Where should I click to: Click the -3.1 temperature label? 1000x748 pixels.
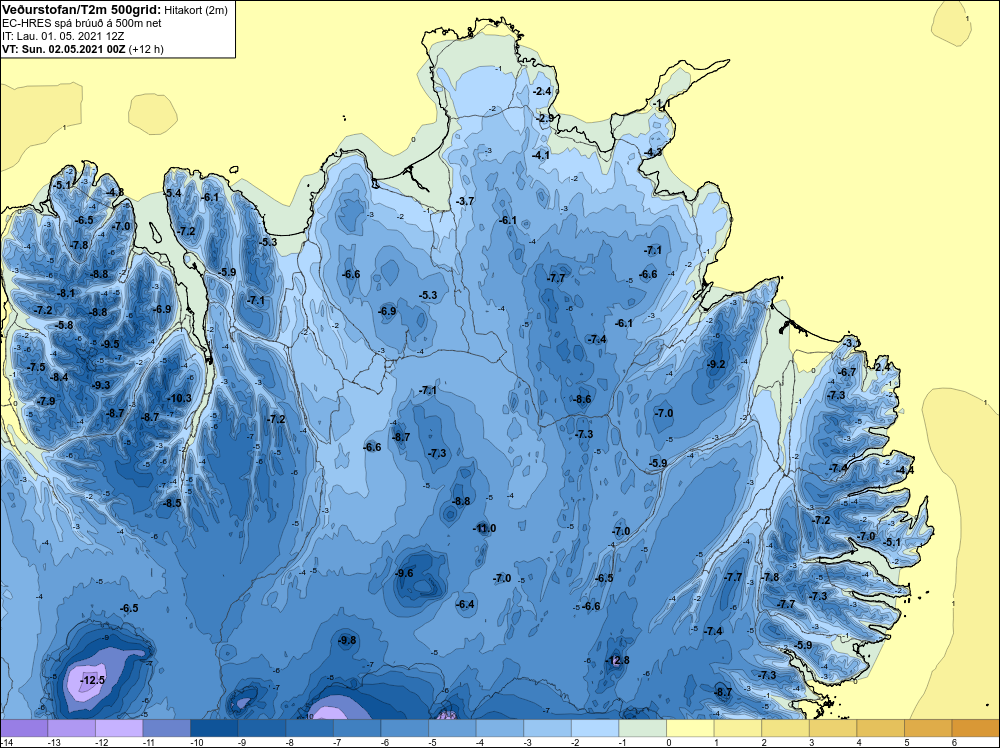[851, 343]
